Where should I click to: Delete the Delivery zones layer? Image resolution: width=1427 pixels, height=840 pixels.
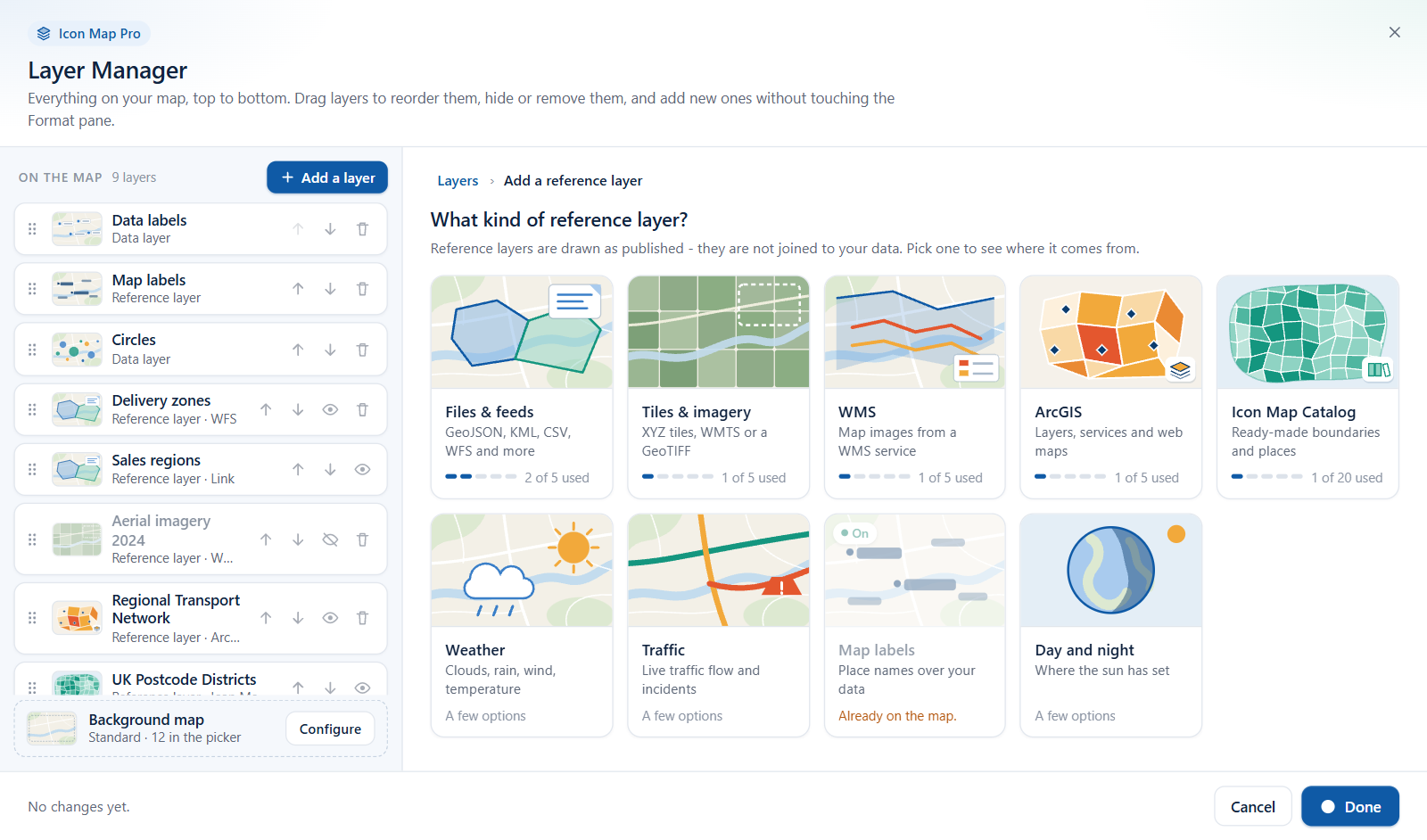(x=362, y=409)
